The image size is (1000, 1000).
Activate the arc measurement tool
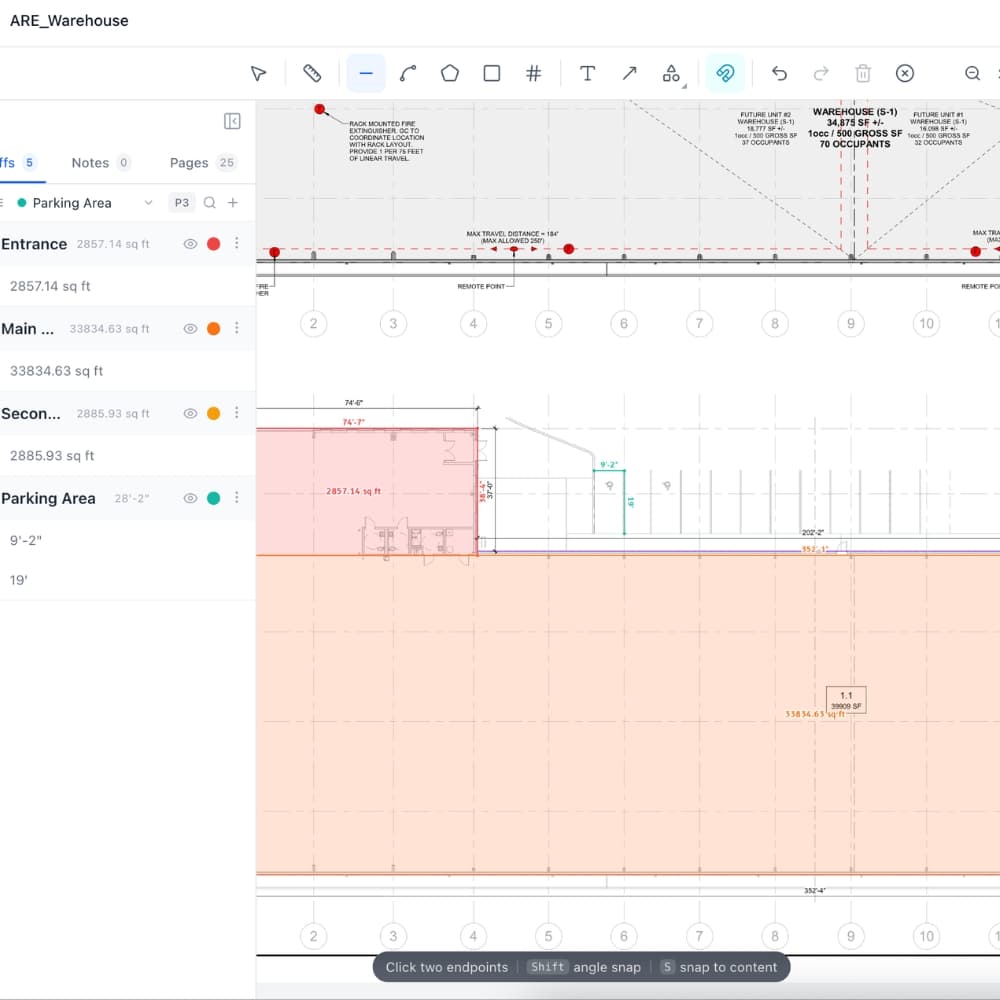click(x=408, y=73)
